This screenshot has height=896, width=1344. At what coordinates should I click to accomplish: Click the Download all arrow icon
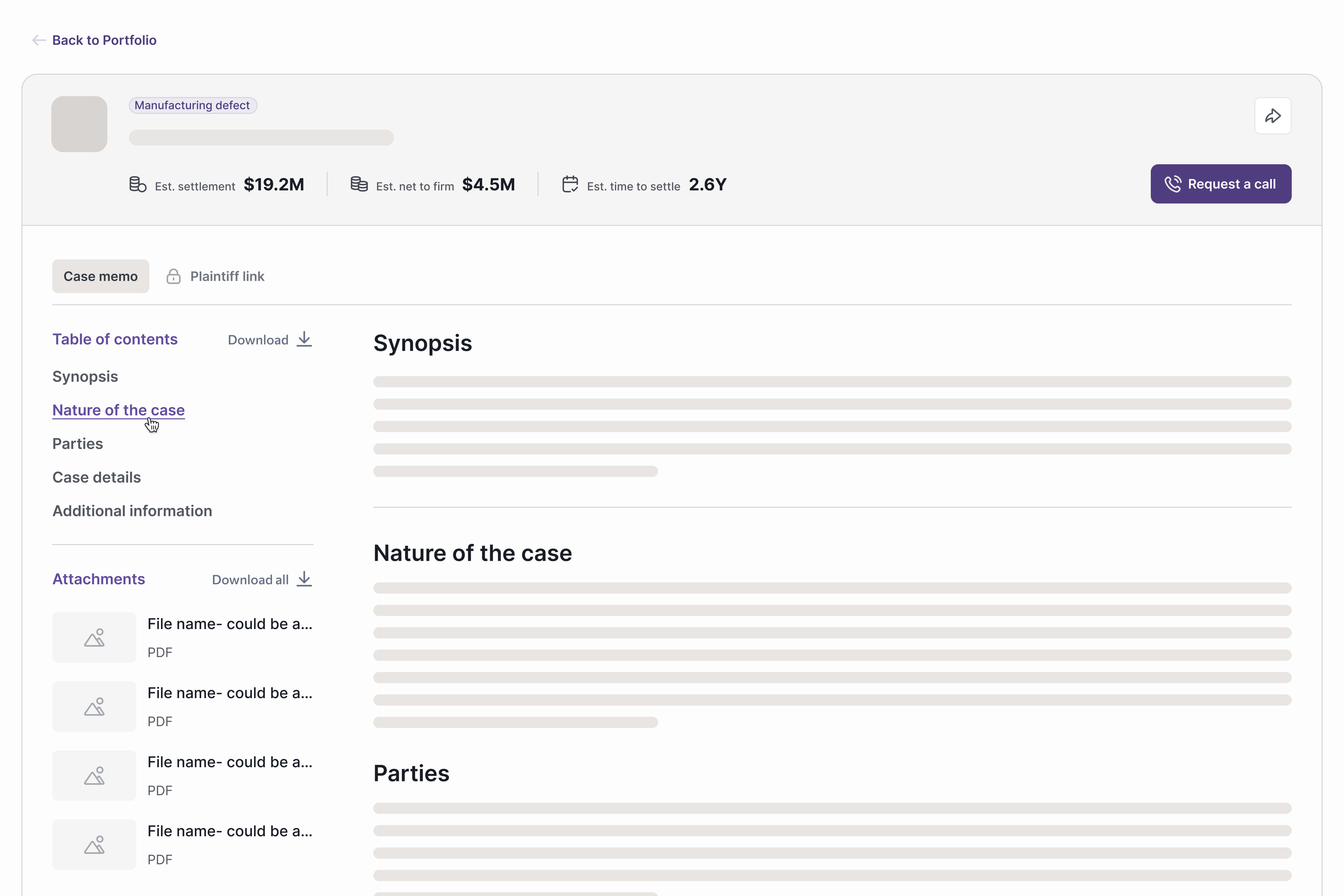[304, 579]
